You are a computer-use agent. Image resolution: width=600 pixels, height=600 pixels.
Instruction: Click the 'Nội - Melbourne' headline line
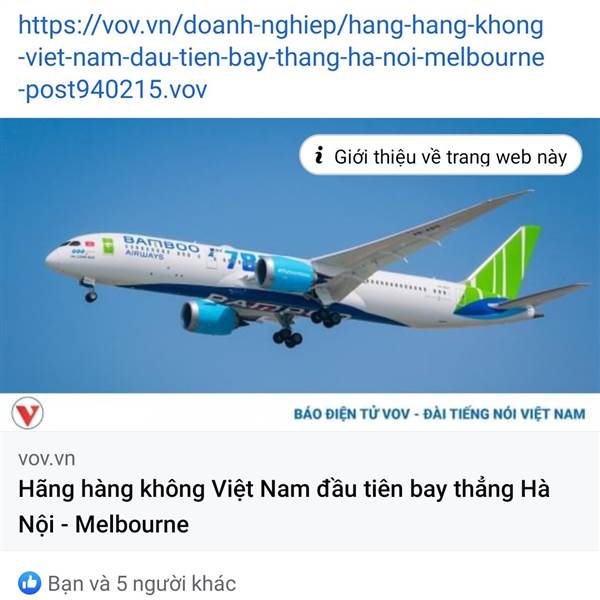tap(104, 523)
